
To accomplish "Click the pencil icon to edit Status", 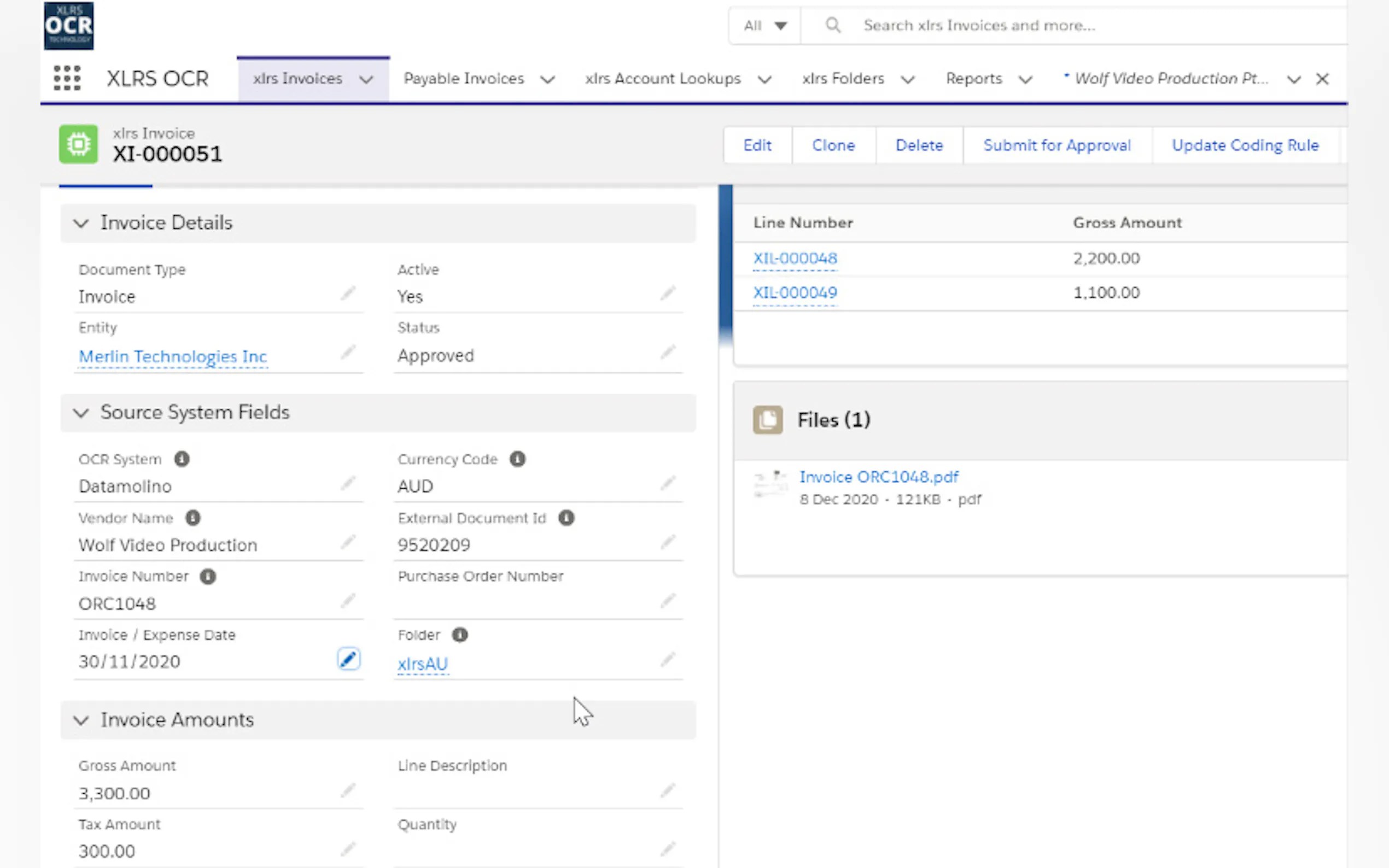I will 667,353.
